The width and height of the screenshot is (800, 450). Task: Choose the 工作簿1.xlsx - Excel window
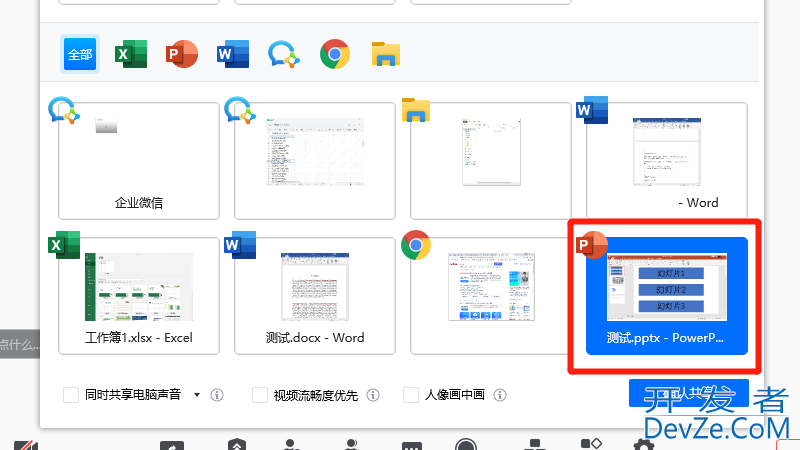(139, 296)
